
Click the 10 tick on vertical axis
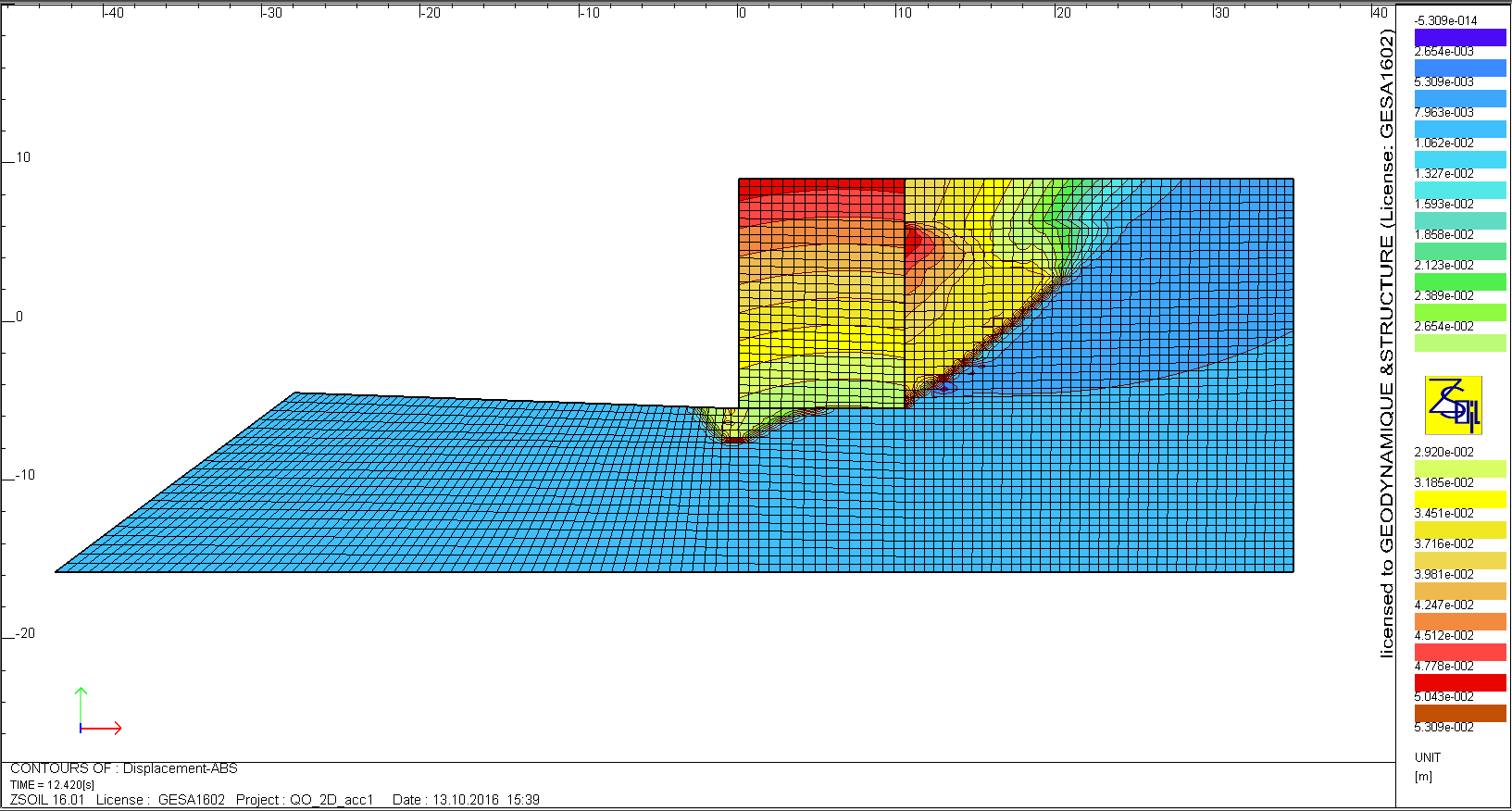23,158
